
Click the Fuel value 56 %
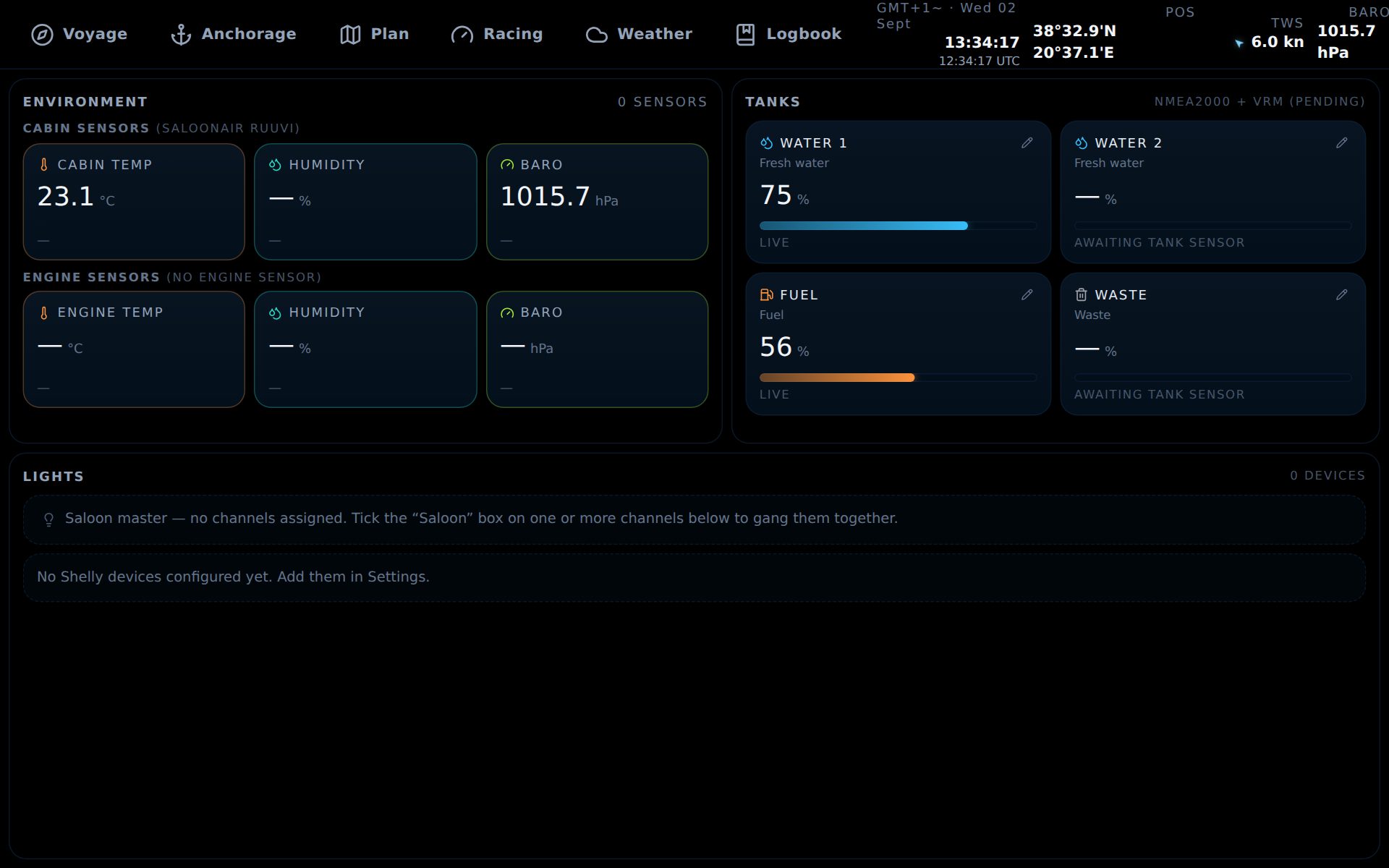[x=784, y=347]
